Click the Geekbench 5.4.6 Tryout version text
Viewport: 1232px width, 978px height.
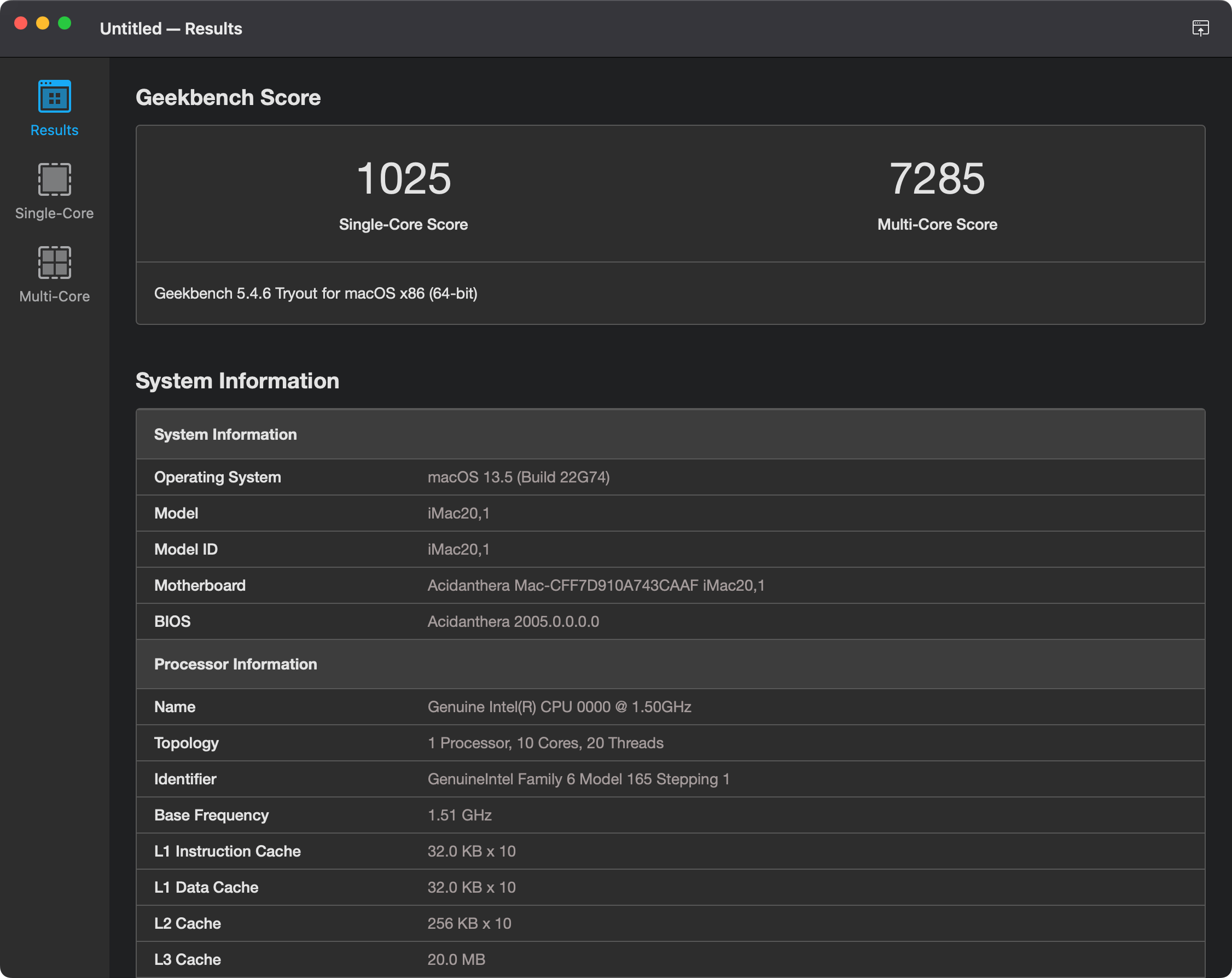coord(316,294)
